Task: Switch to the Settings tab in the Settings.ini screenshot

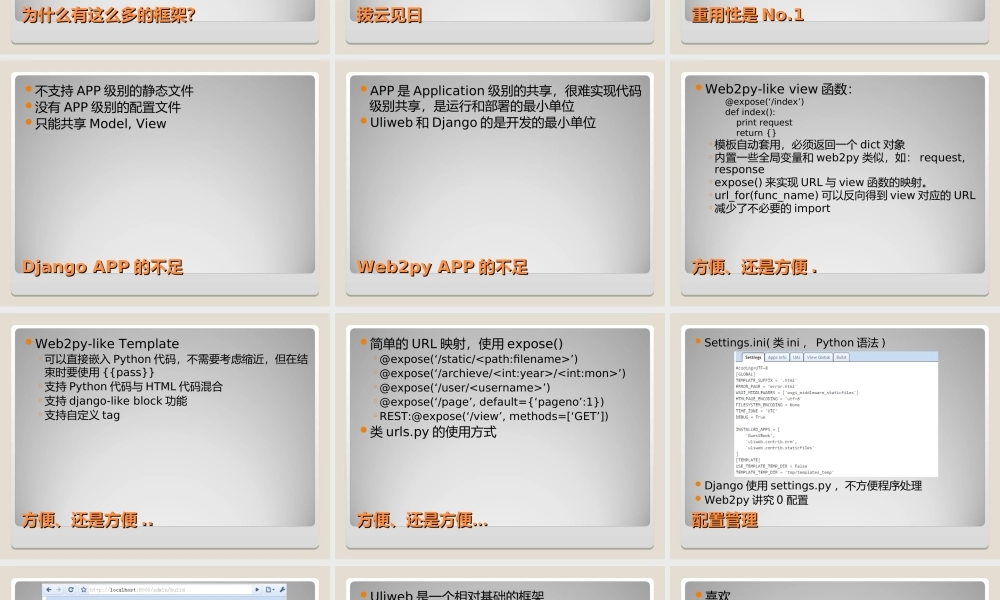Action: (x=754, y=357)
